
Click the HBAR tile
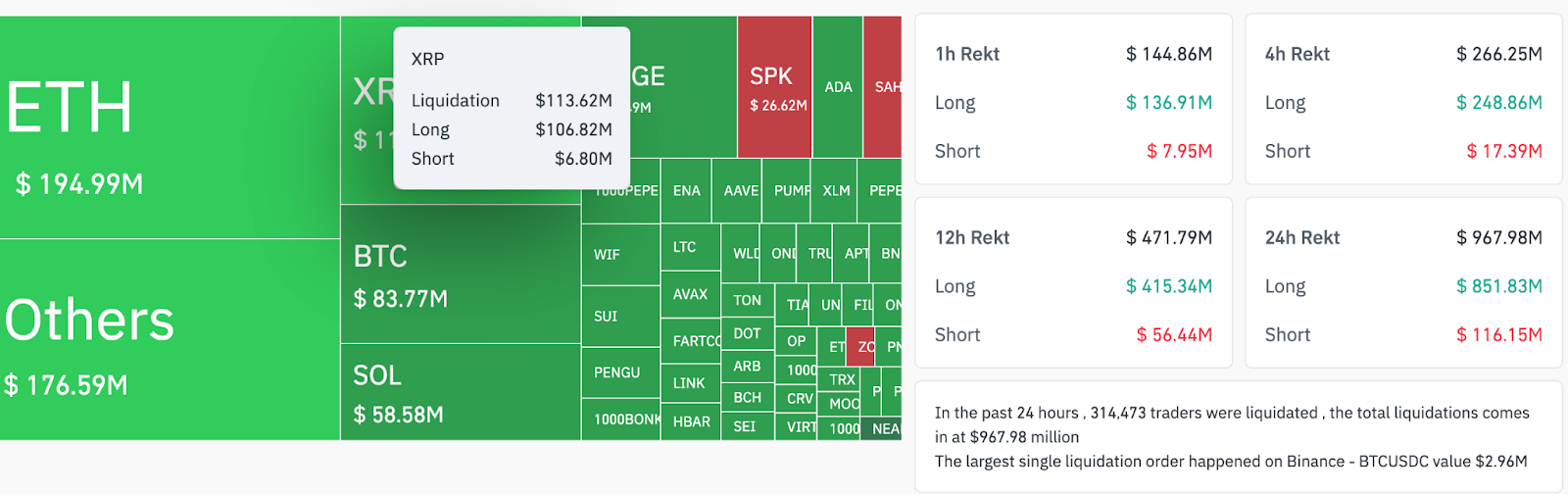click(691, 421)
